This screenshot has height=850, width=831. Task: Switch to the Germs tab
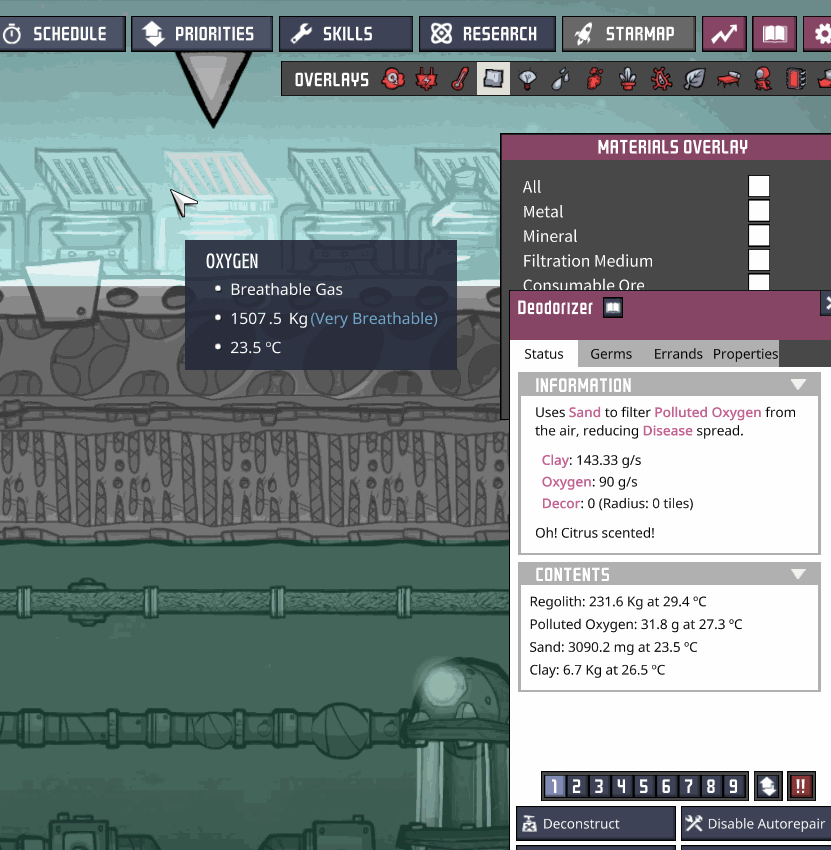click(x=611, y=354)
